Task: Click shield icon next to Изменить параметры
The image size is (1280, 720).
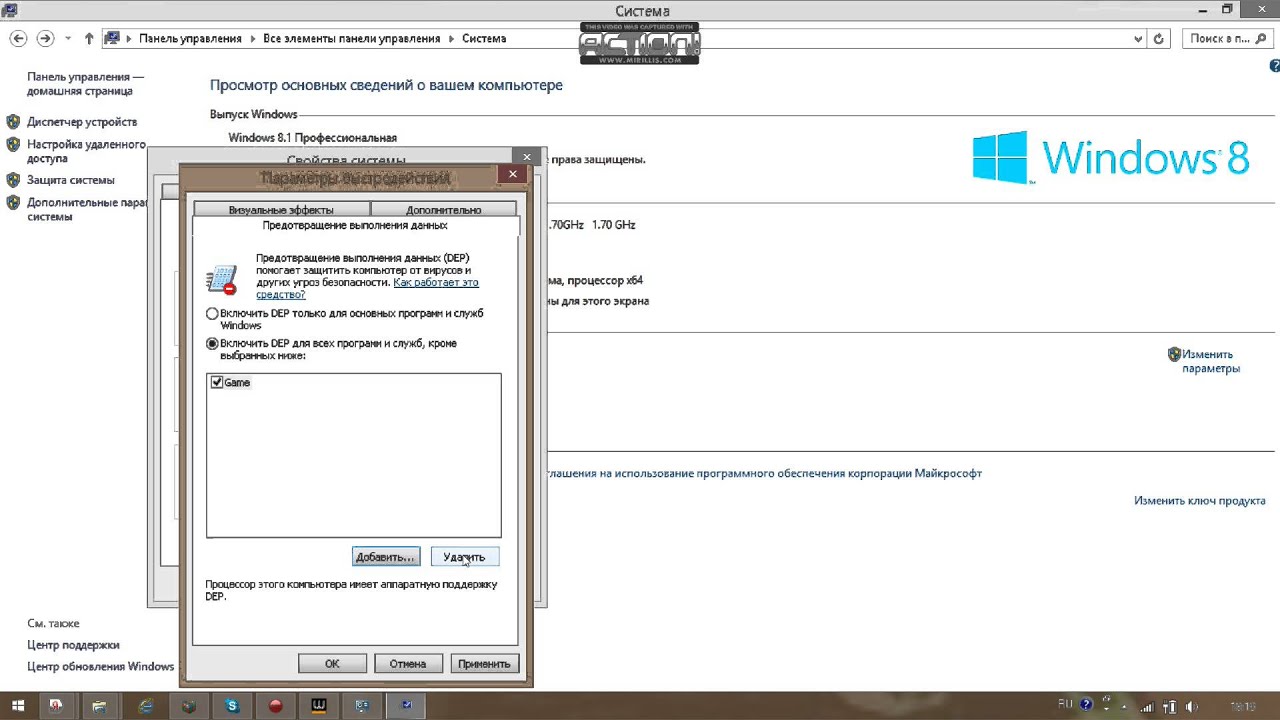Action: tap(1174, 354)
